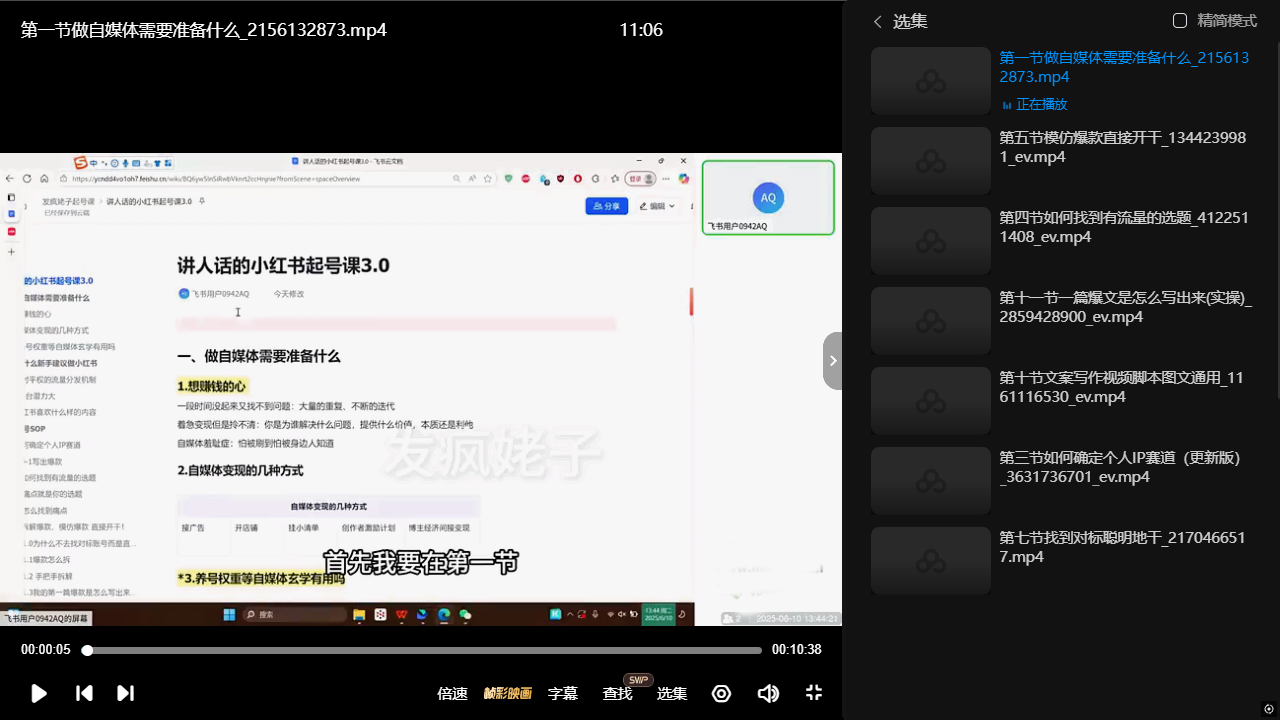Exit fullscreen using the shrink icon
This screenshot has height=720, width=1280.
coord(814,693)
